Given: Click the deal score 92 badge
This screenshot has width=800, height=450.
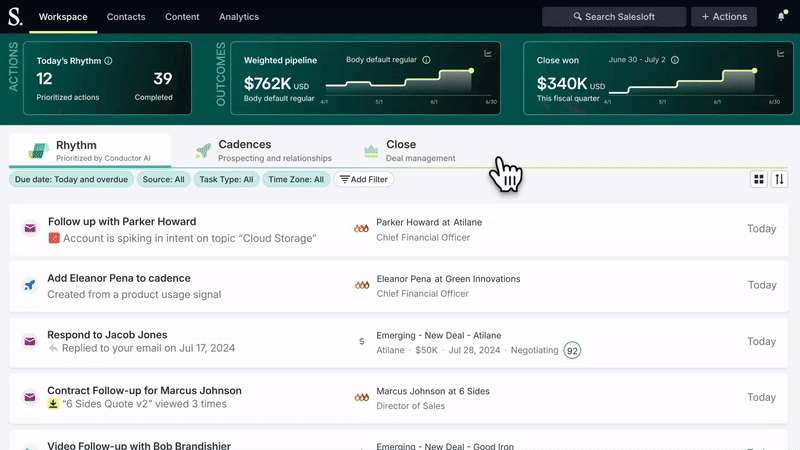Looking at the screenshot, I should click(572, 351).
